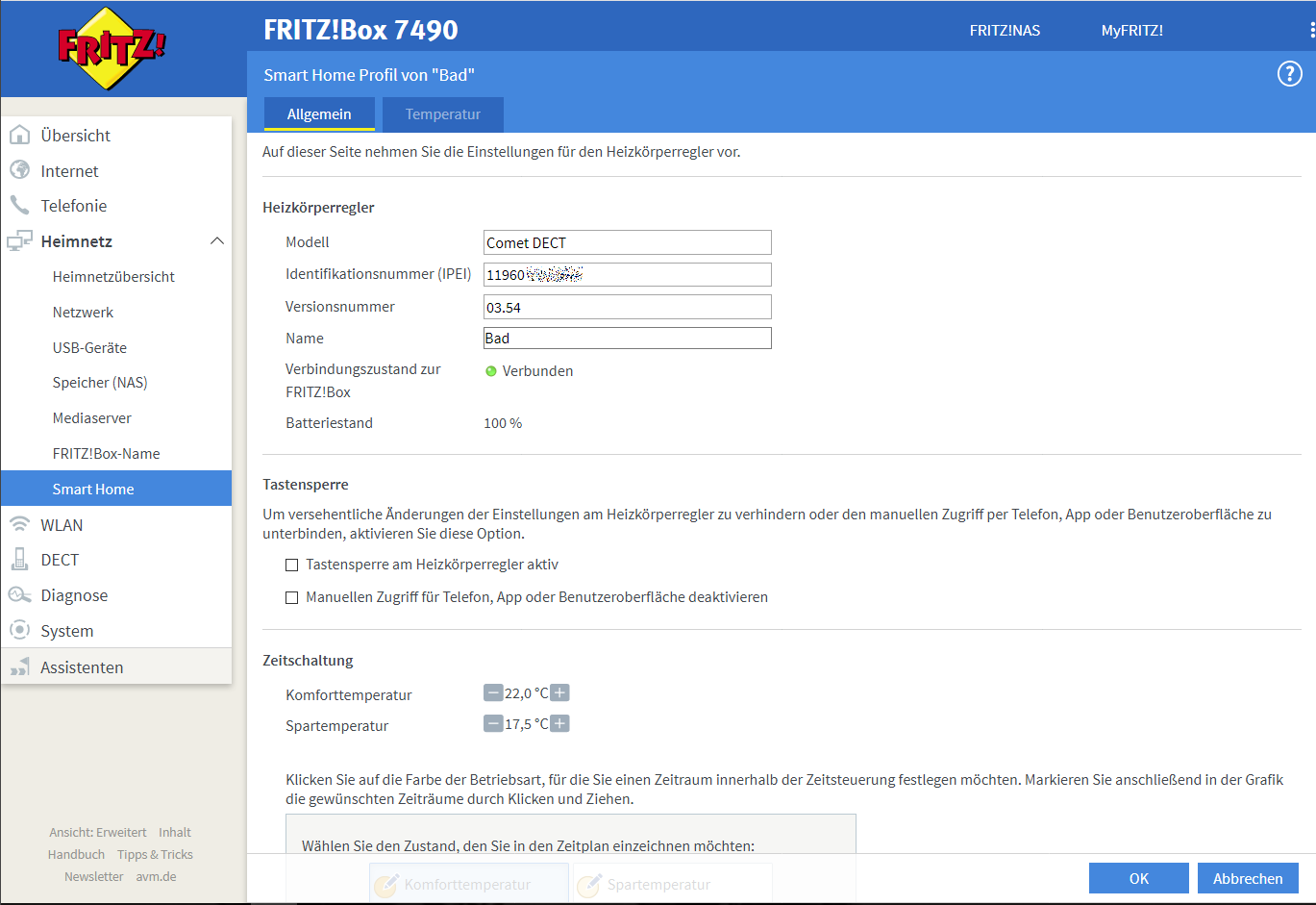
Task: Increase Komforttemperatur with plus button
Action: [x=560, y=692]
